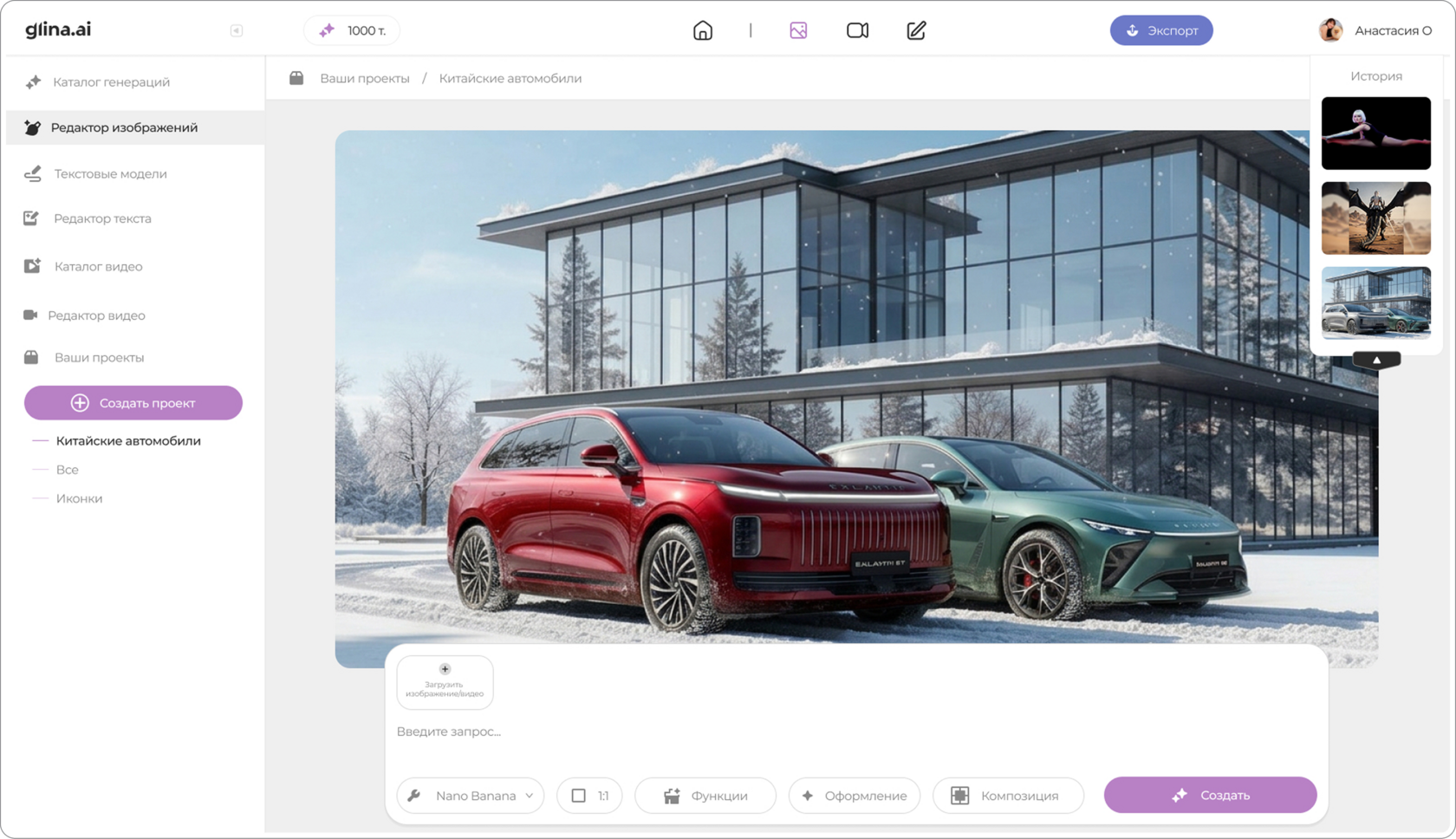Select the image editor icon in the top bar
The image size is (1456, 839).
798,31
